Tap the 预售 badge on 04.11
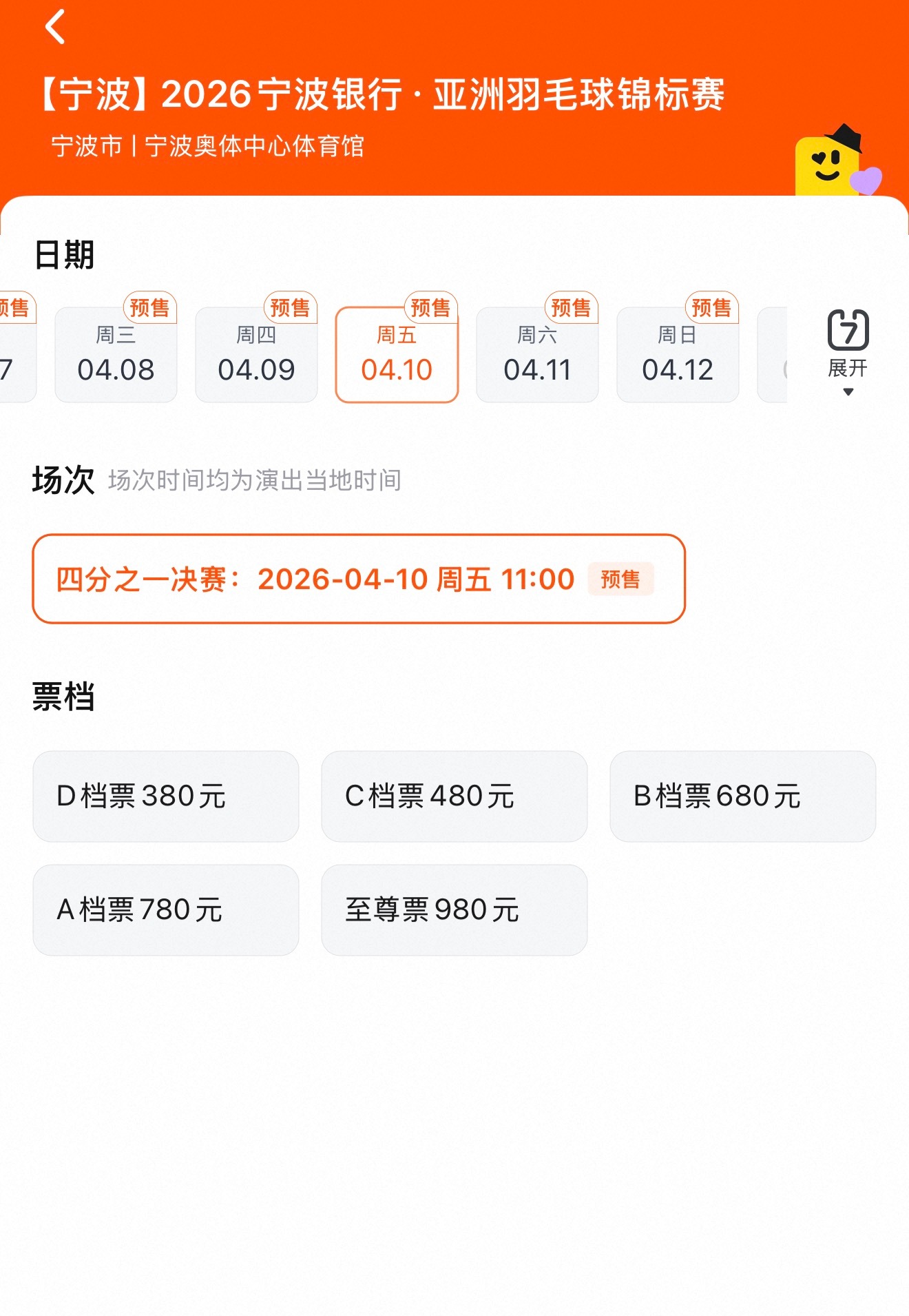 [571, 307]
